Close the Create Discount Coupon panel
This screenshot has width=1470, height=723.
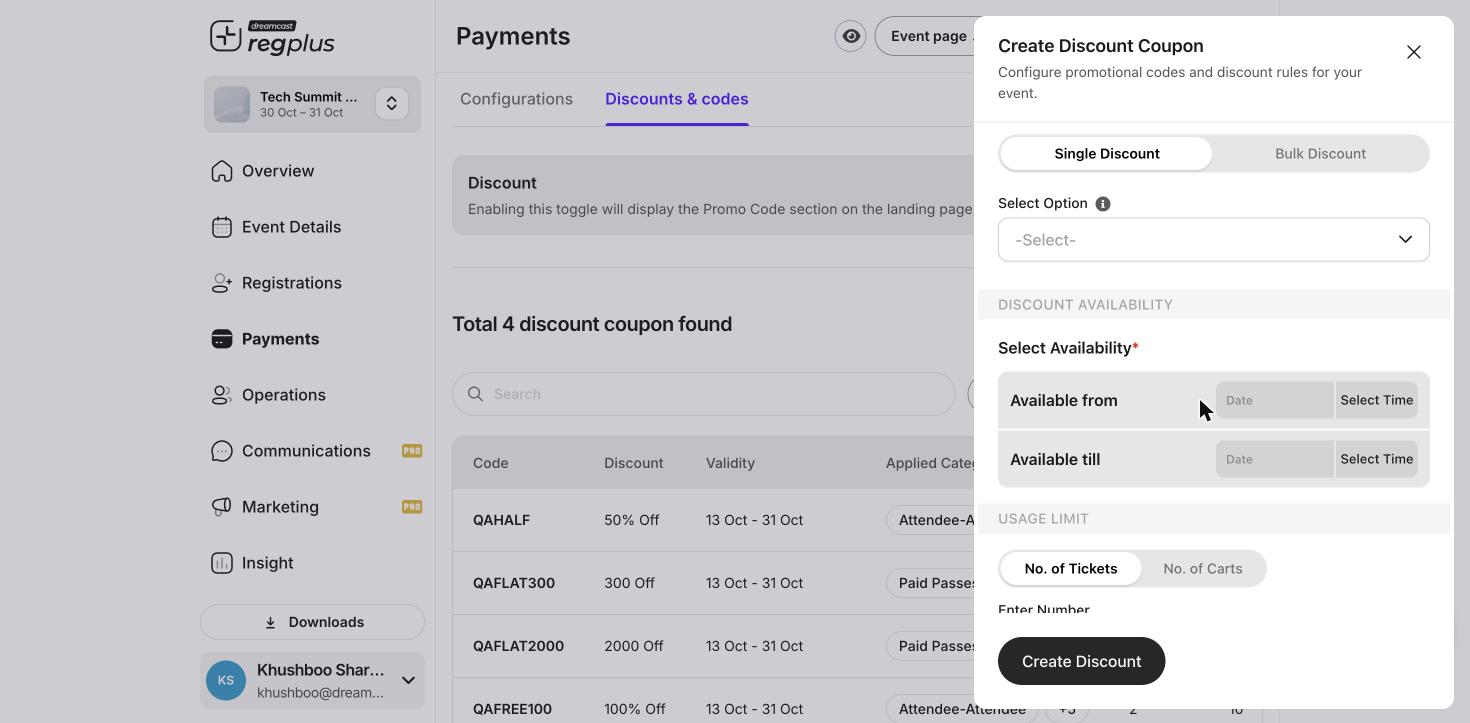[1414, 52]
